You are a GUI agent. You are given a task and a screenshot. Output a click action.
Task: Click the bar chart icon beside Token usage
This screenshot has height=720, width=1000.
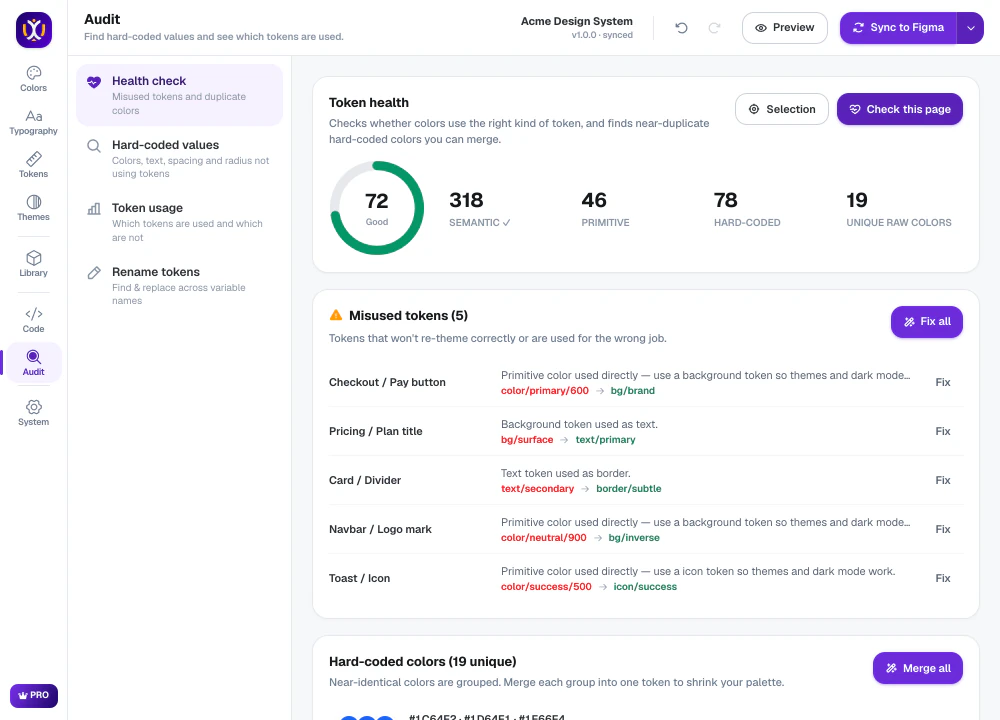pos(94,209)
